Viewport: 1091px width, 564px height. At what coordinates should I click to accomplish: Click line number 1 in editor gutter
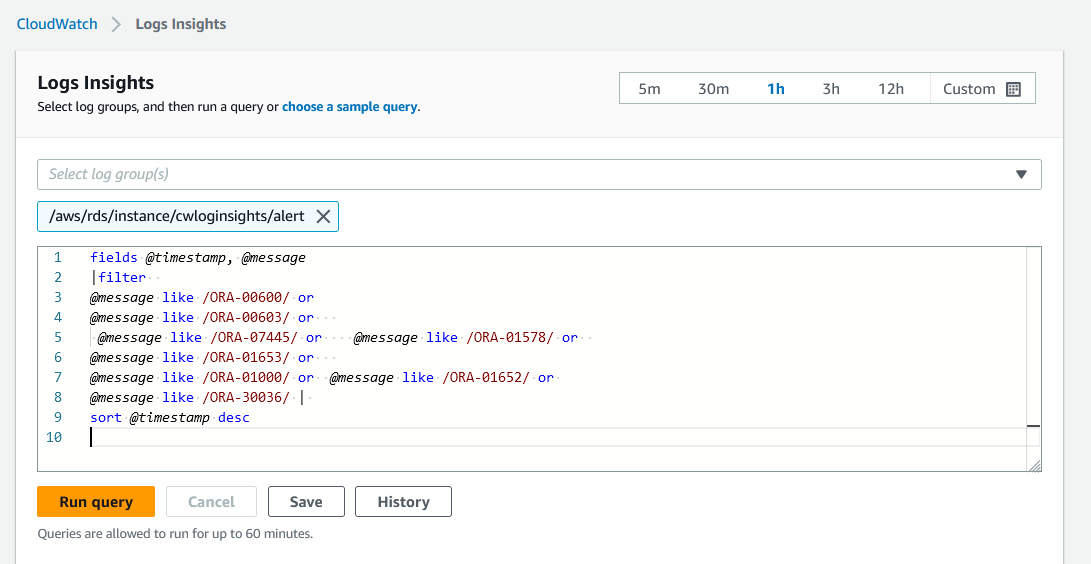[x=58, y=258]
